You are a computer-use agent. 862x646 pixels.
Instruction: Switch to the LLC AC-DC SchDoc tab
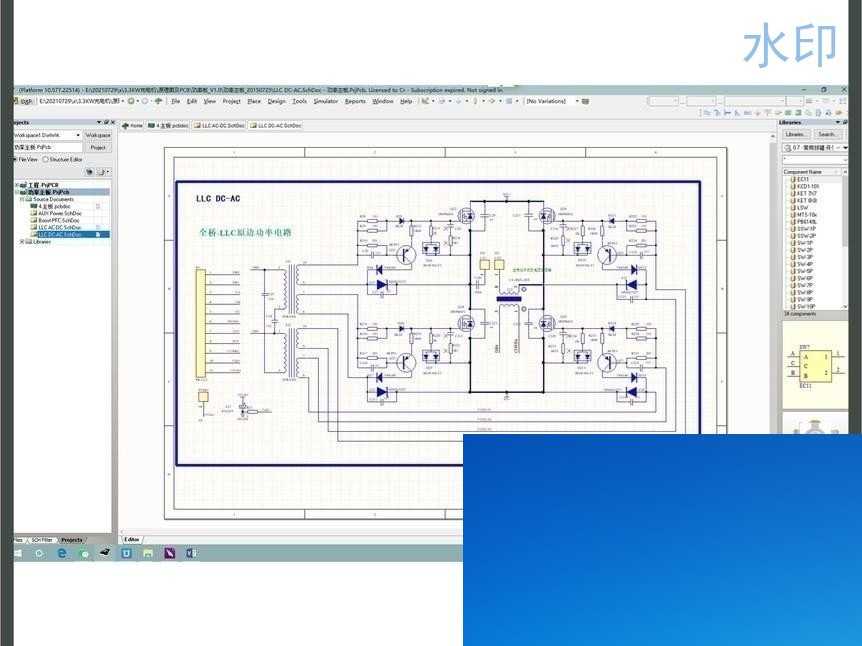[x=219, y=125]
